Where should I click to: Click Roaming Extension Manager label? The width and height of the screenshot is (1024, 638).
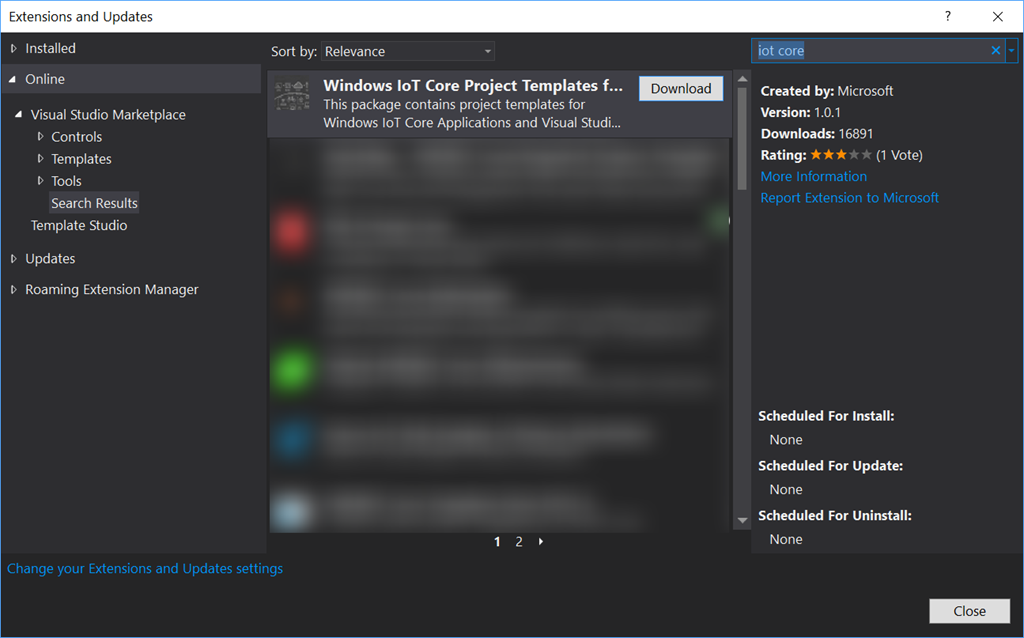pyautogui.click(x=112, y=289)
